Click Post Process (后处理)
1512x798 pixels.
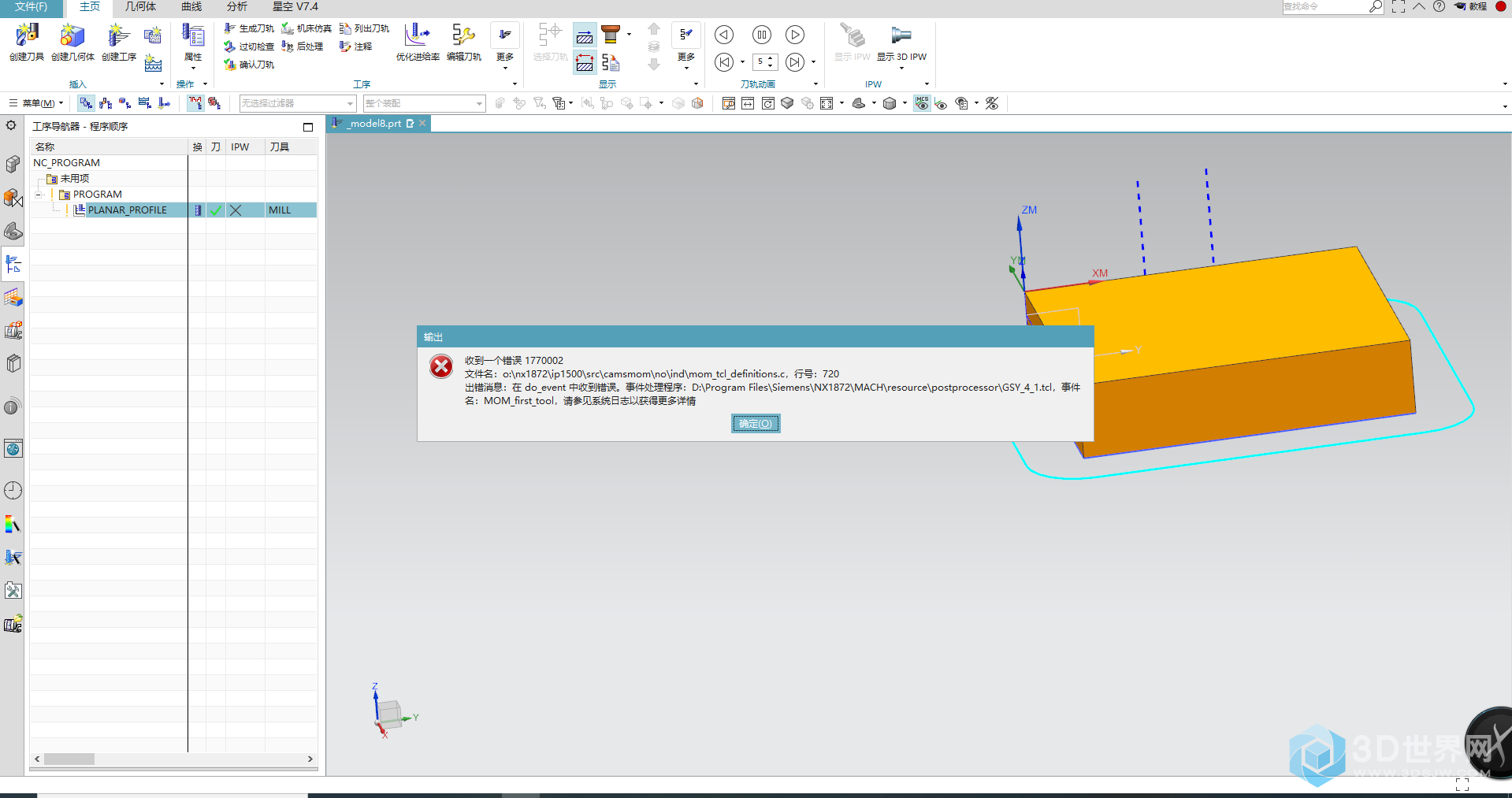(x=303, y=46)
